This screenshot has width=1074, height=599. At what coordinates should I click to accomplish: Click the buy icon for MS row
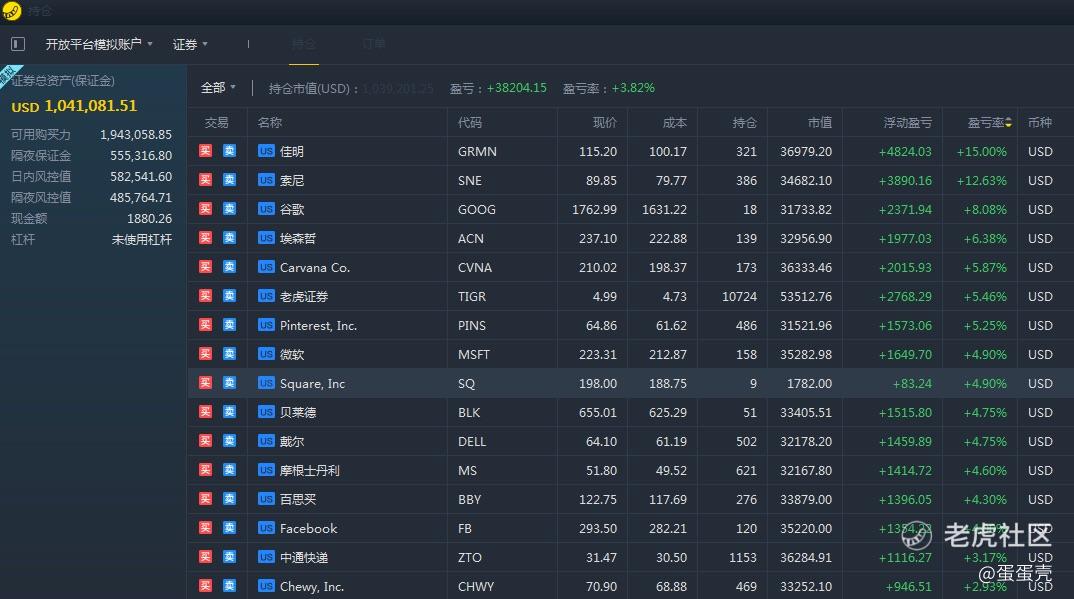(205, 470)
